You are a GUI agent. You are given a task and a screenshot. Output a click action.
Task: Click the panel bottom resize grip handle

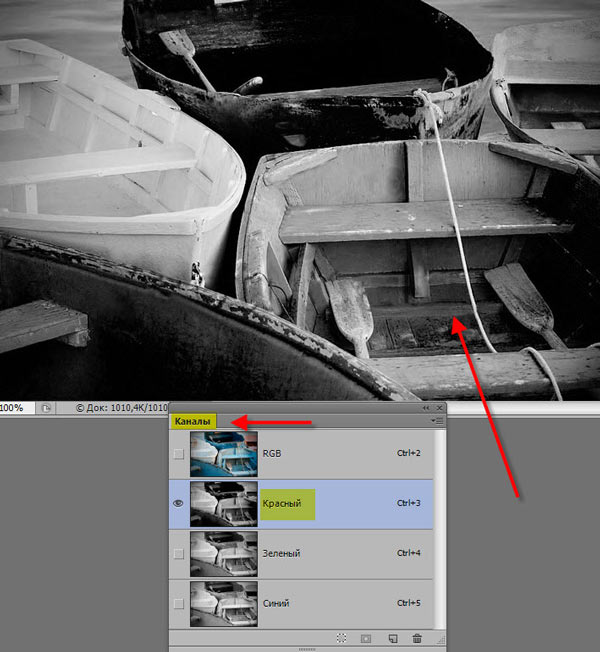point(307,649)
